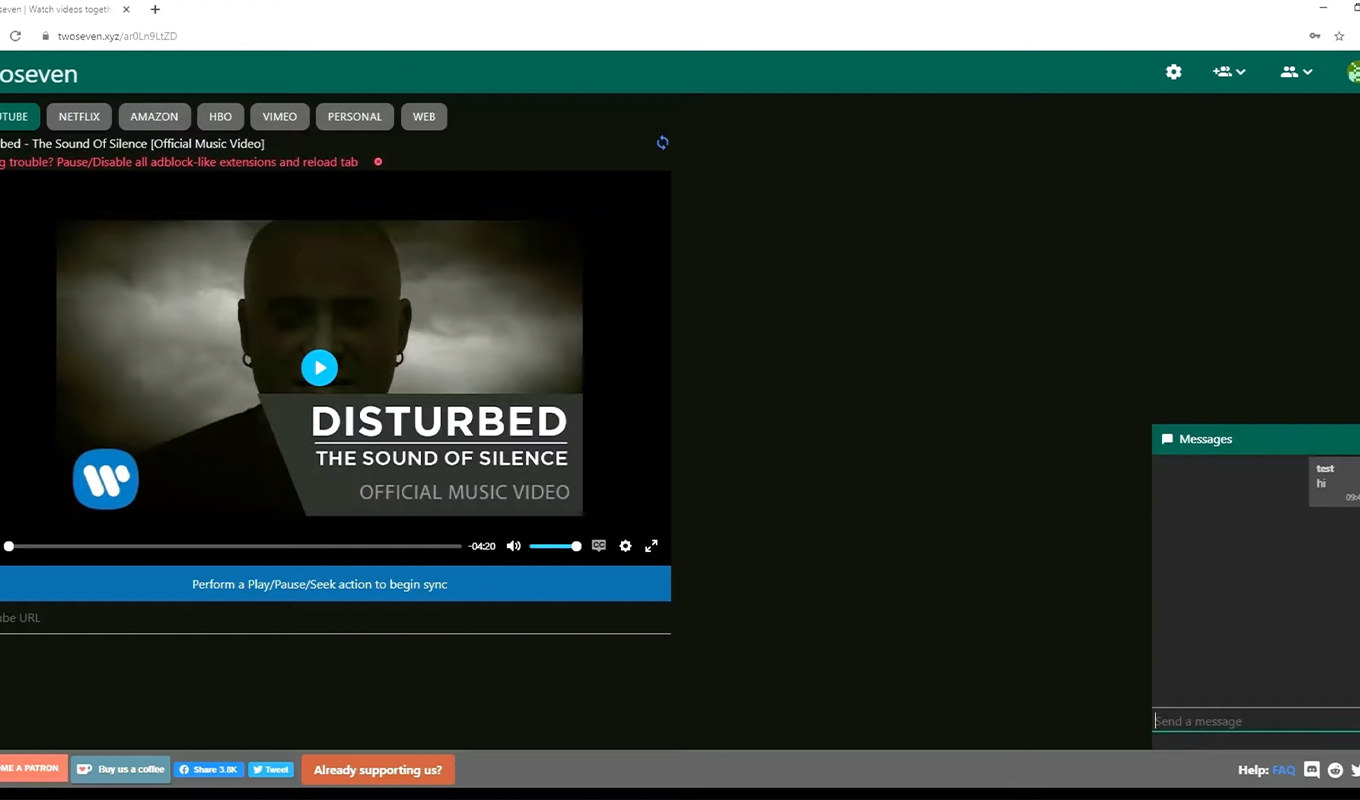Bookmark this page with the star icon
The height and width of the screenshot is (800, 1360).
(x=1340, y=36)
